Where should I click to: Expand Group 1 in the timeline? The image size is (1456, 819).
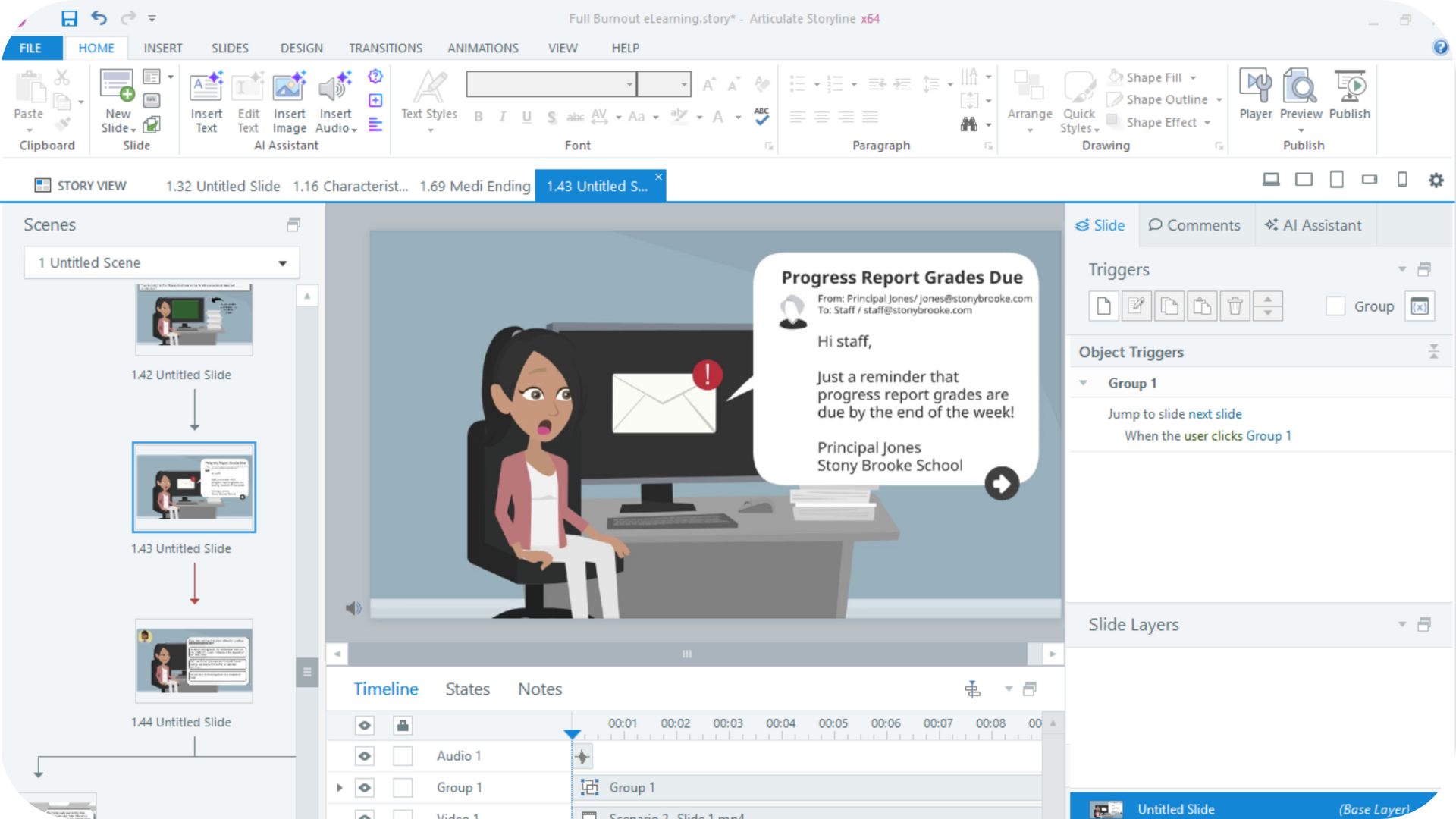[x=340, y=788]
